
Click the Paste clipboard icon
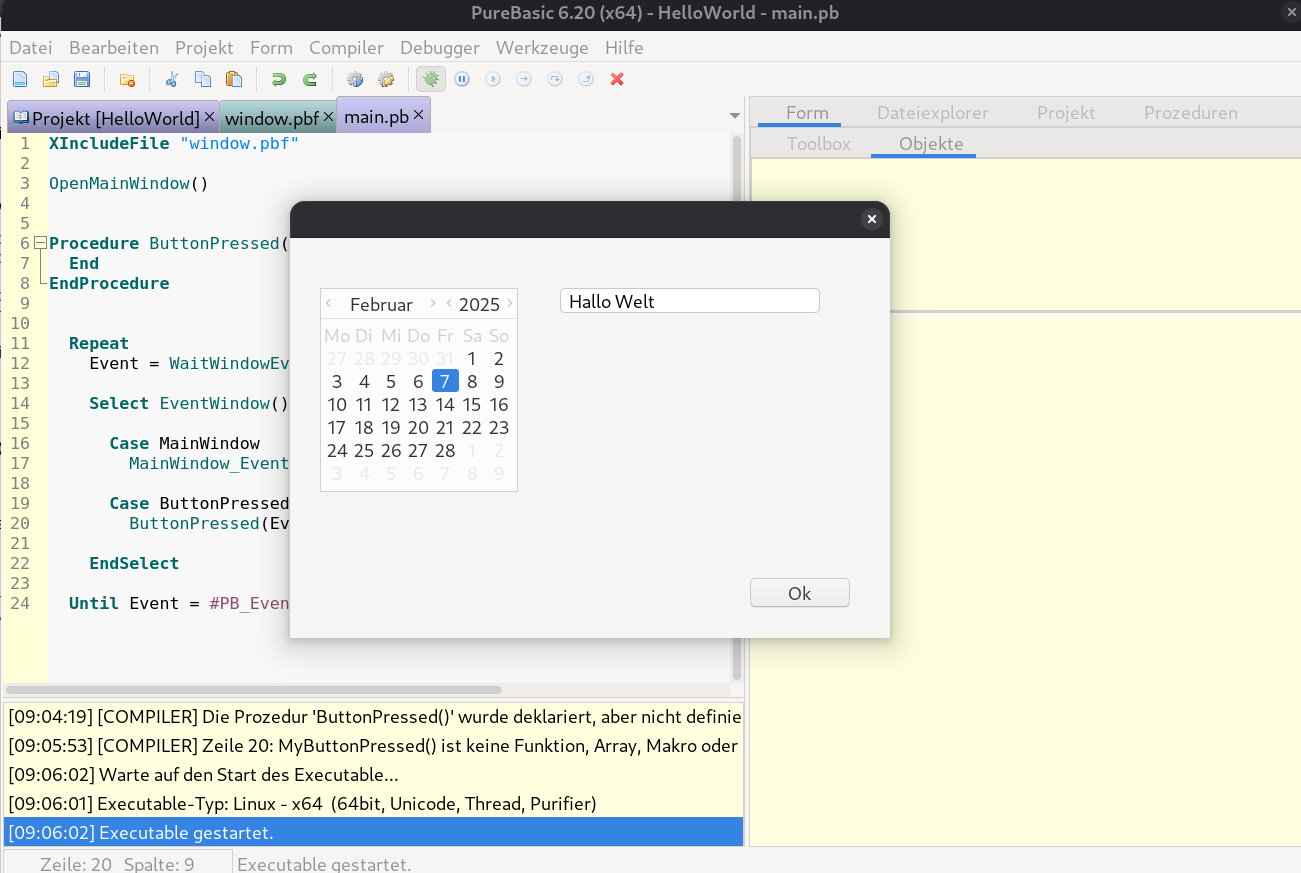234,79
